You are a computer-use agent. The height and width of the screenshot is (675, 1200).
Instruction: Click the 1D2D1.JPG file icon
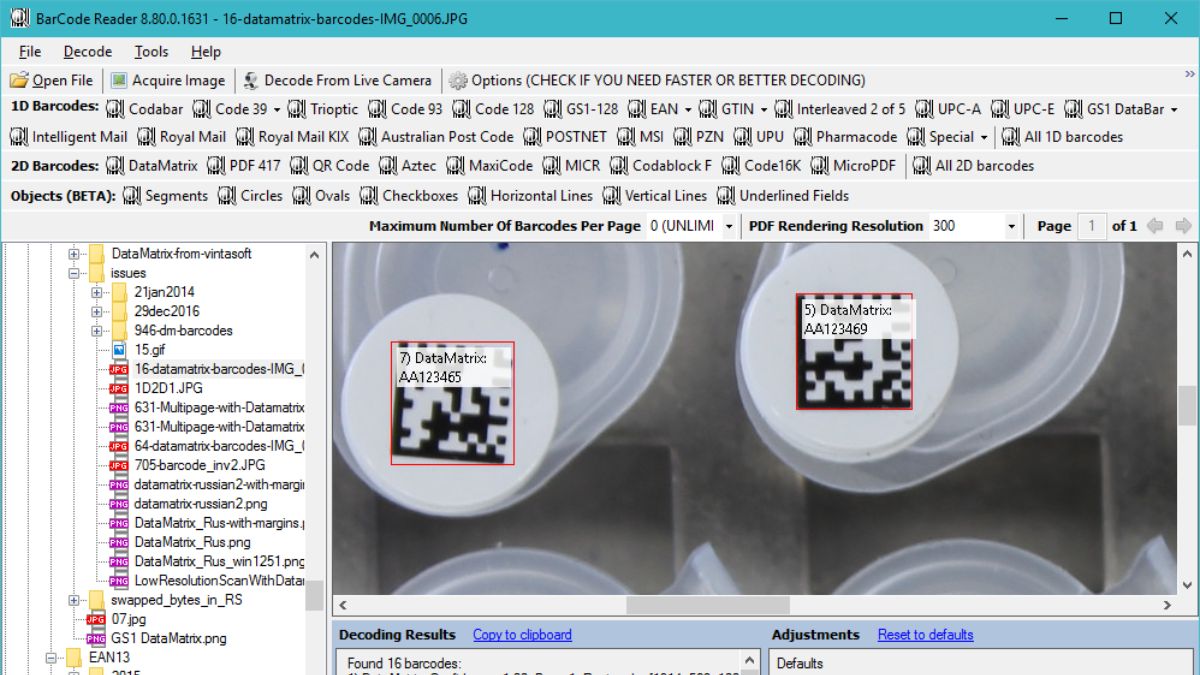119,388
